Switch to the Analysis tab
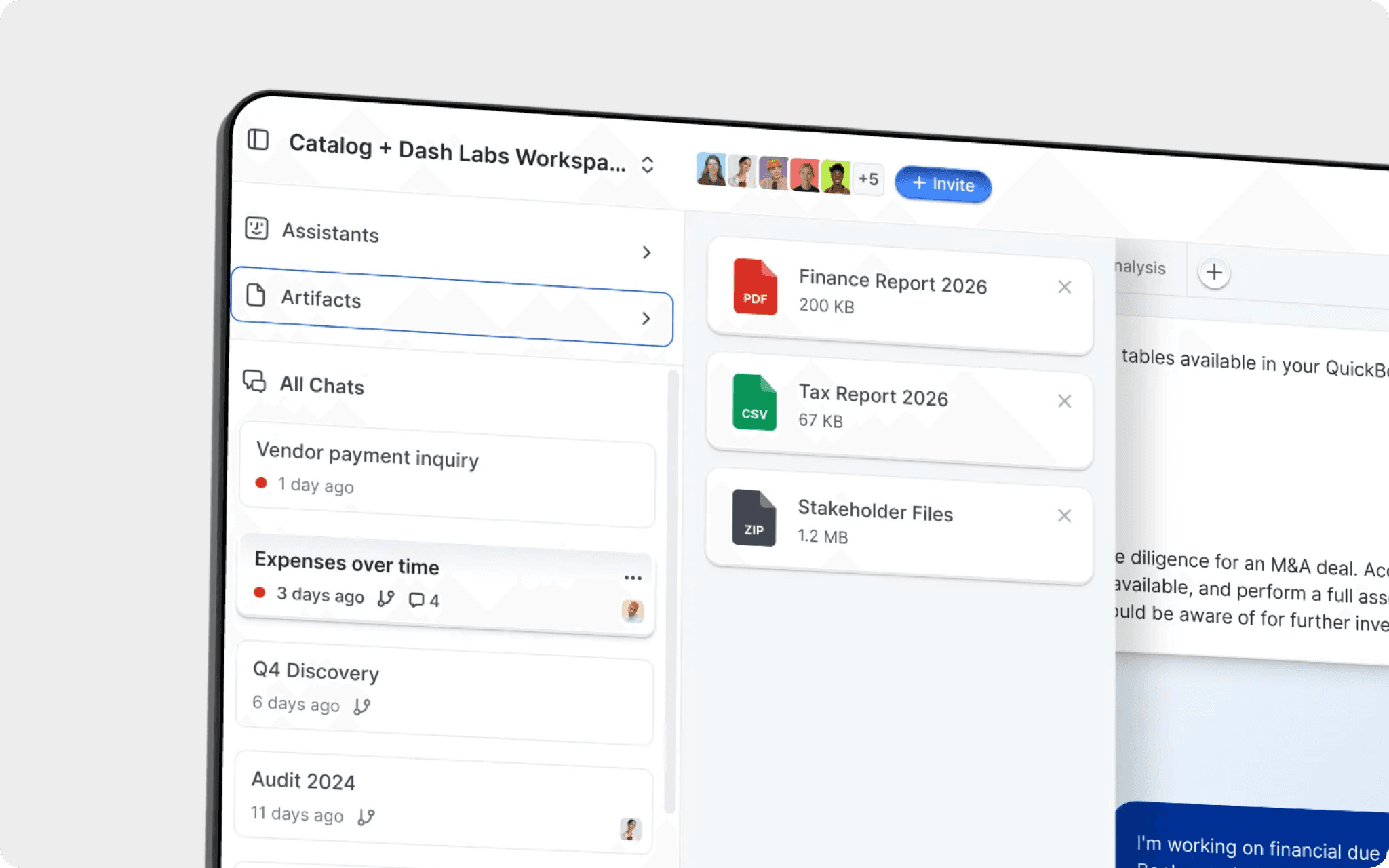 tap(1139, 269)
